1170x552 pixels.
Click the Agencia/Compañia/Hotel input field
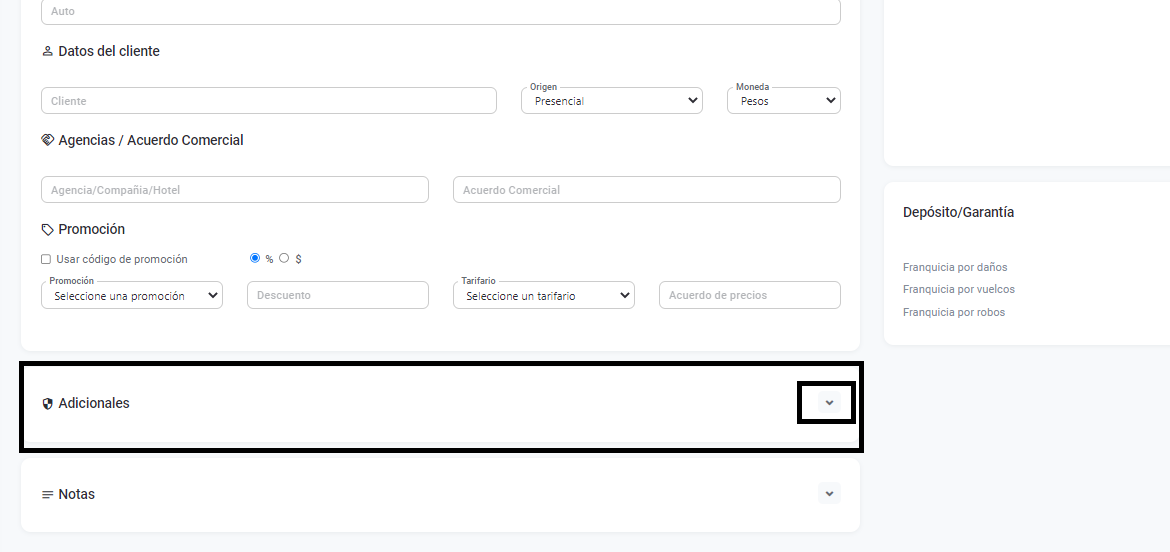coord(234,190)
